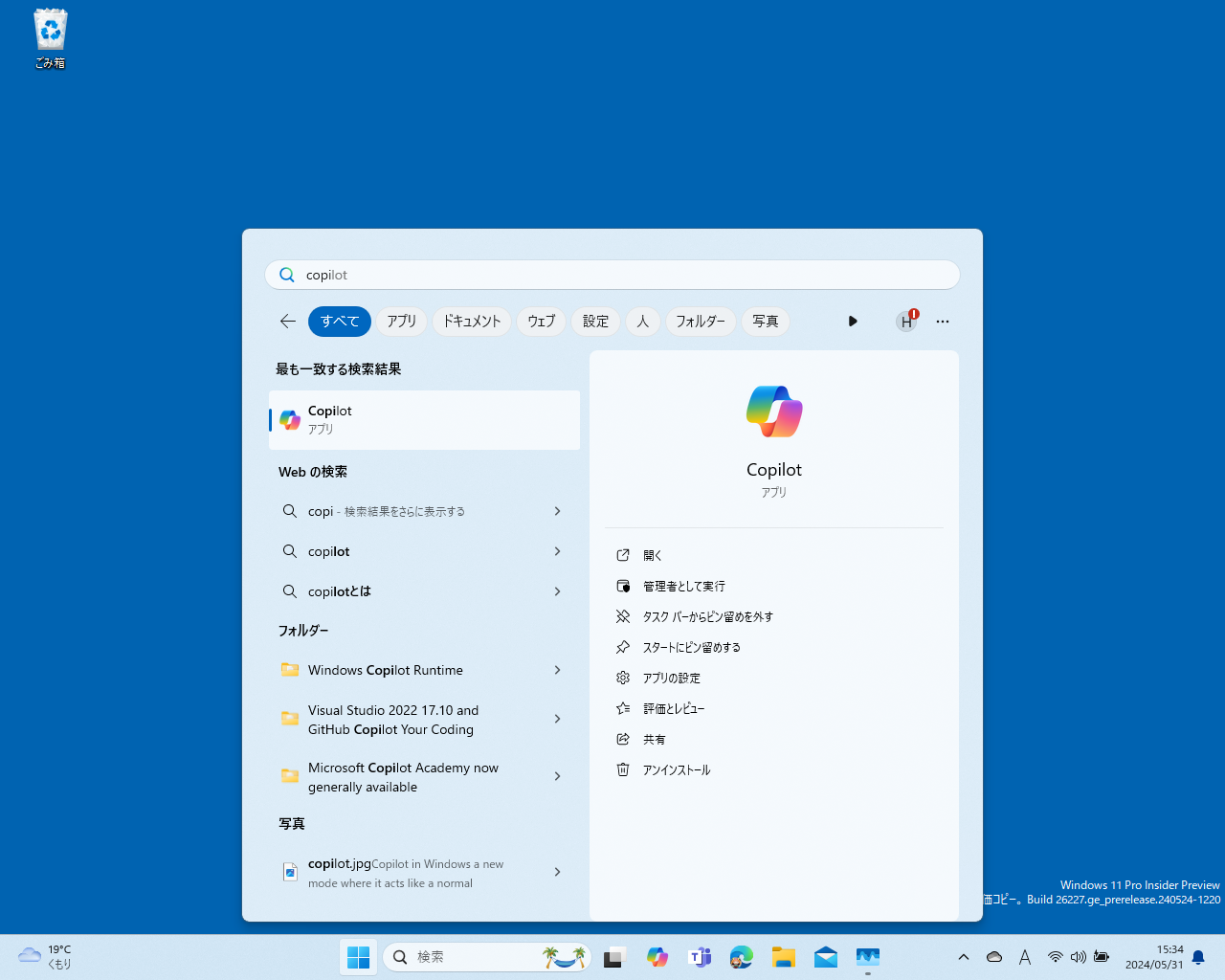Click the copilot.jpg file icon
This screenshot has height=980, width=1225.
pyautogui.click(x=290, y=872)
